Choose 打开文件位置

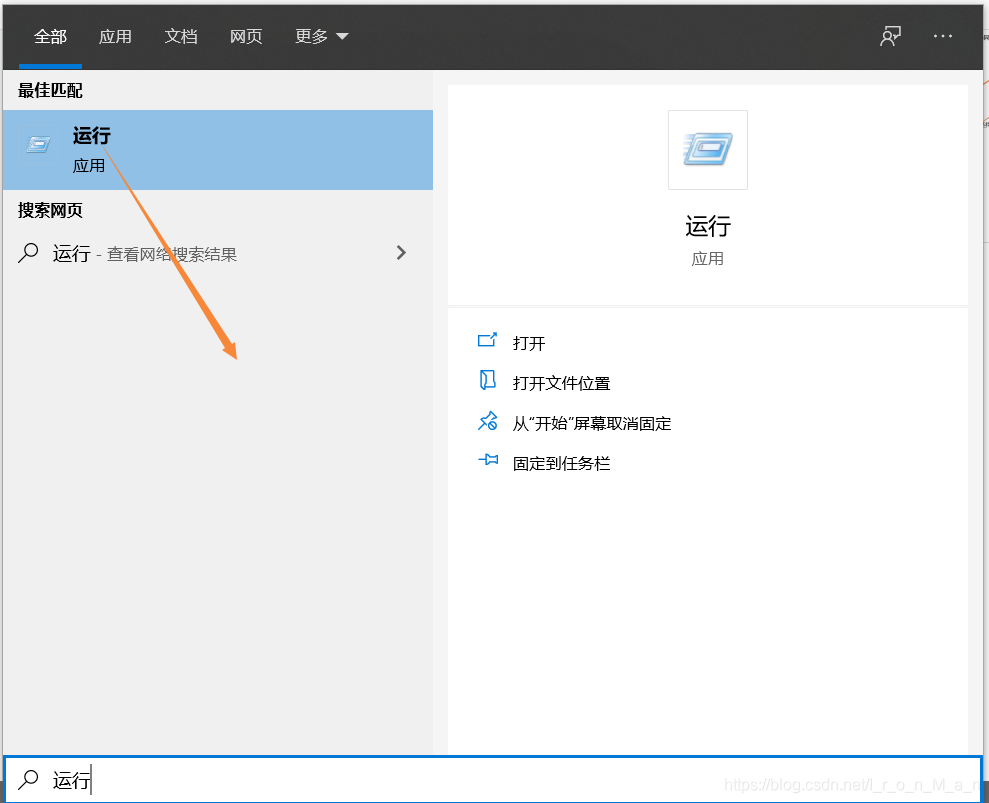point(561,383)
